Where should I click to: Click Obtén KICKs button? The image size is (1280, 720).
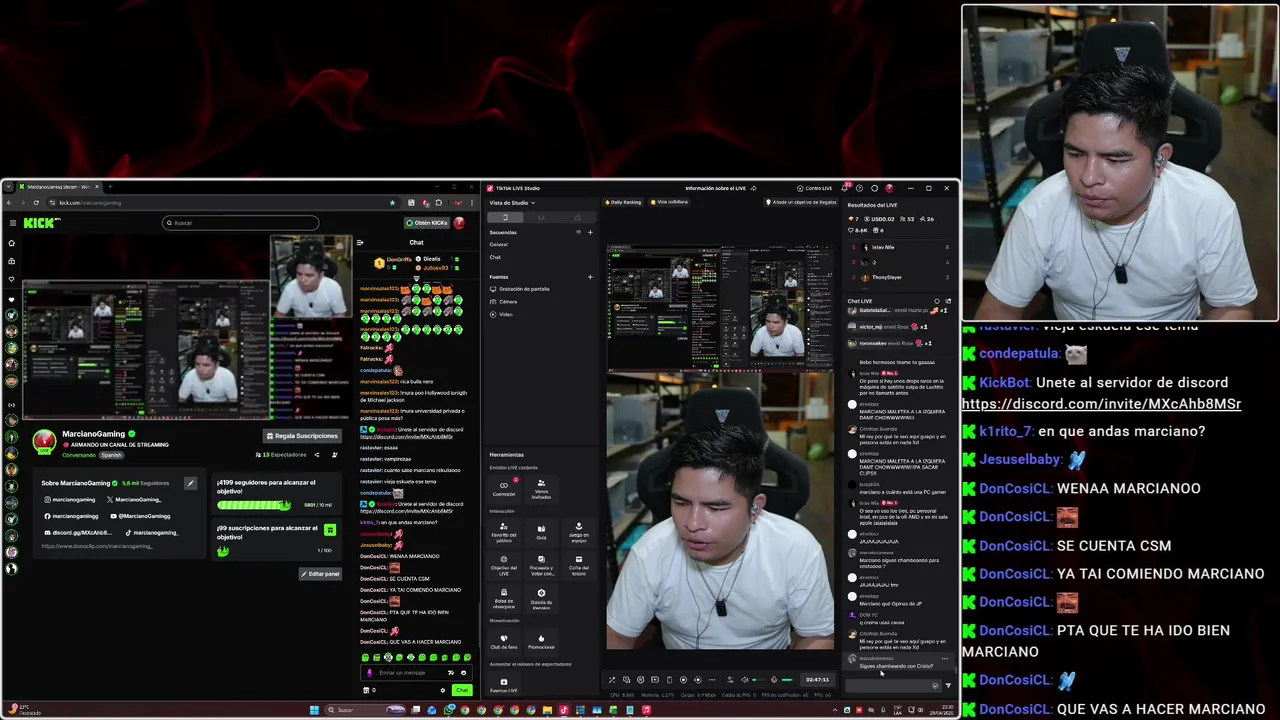(428, 223)
